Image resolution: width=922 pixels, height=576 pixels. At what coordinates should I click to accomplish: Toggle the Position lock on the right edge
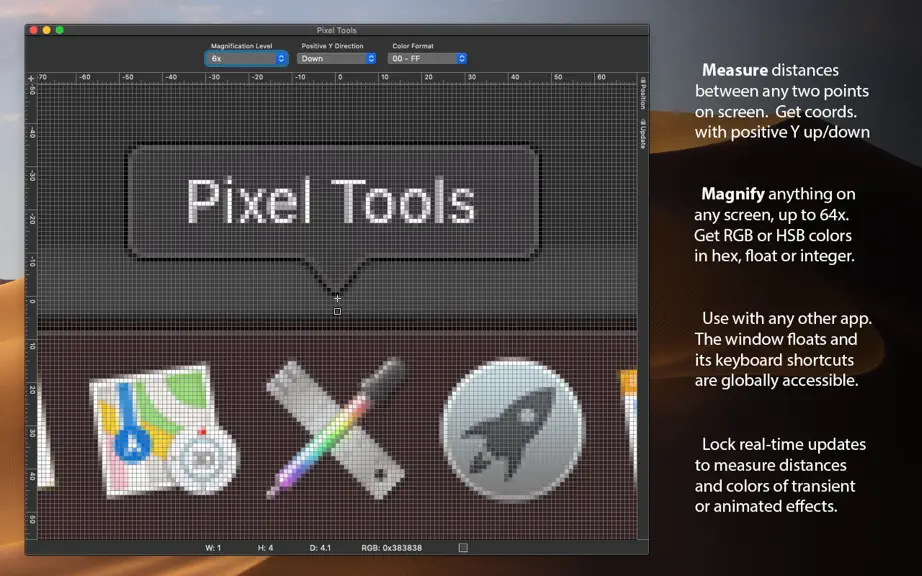tap(643, 93)
